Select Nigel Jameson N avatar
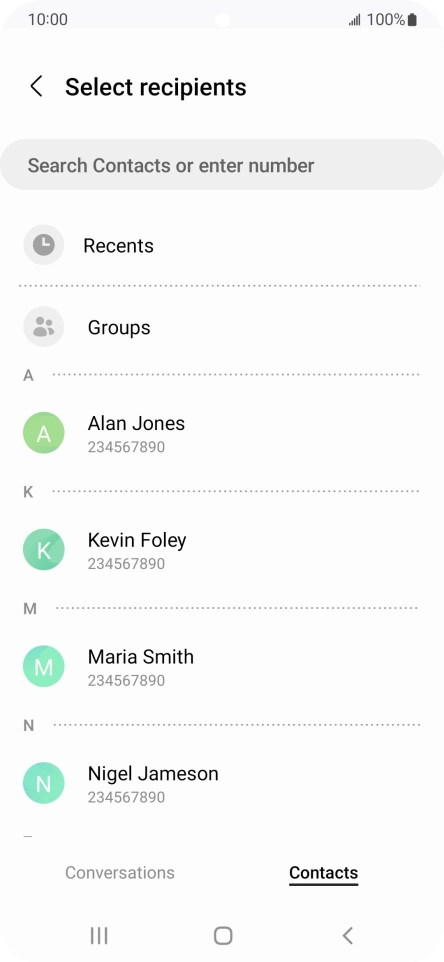 click(44, 782)
